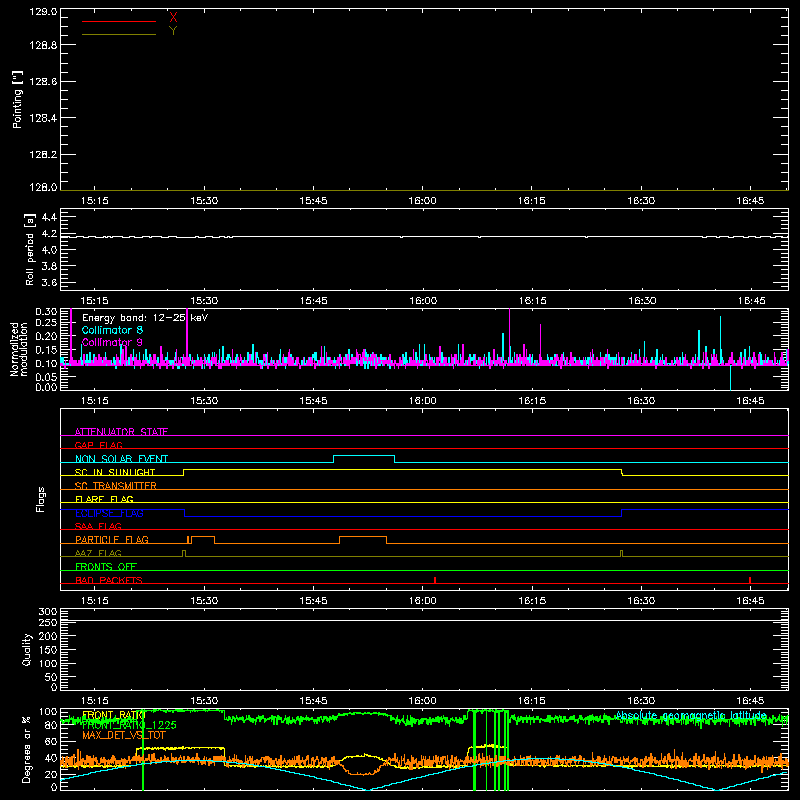Click the red X legend line
The height and width of the screenshot is (800, 800).
pyautogui.click(x=119, y=21)
